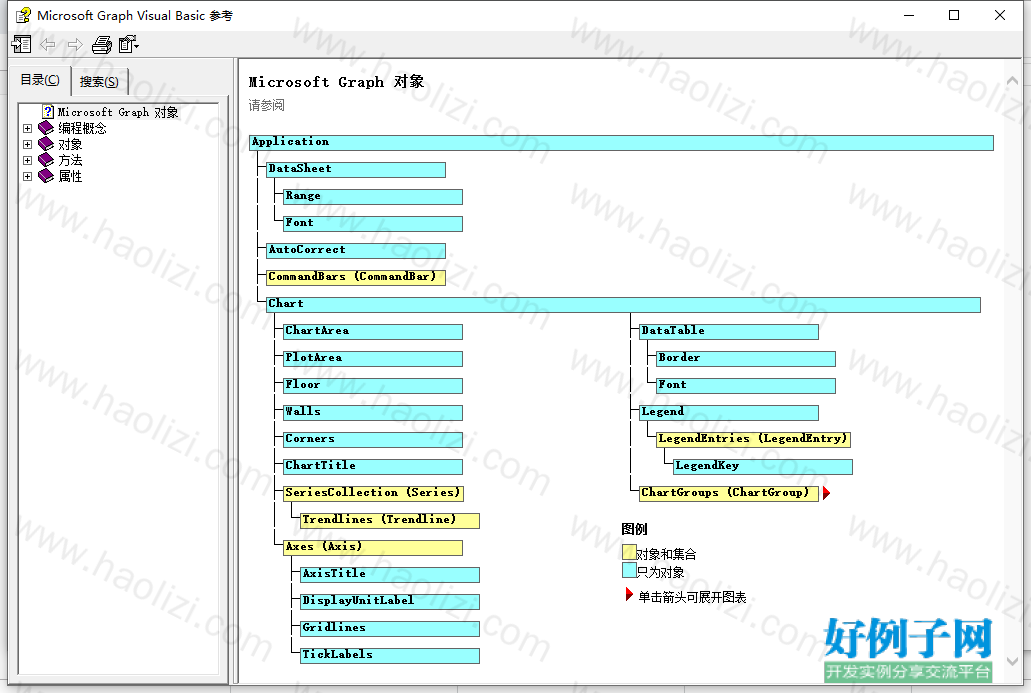Open the Floor object box
Image resolution: width=1031 pixels, height=693 pixels.
click(373, 385)
